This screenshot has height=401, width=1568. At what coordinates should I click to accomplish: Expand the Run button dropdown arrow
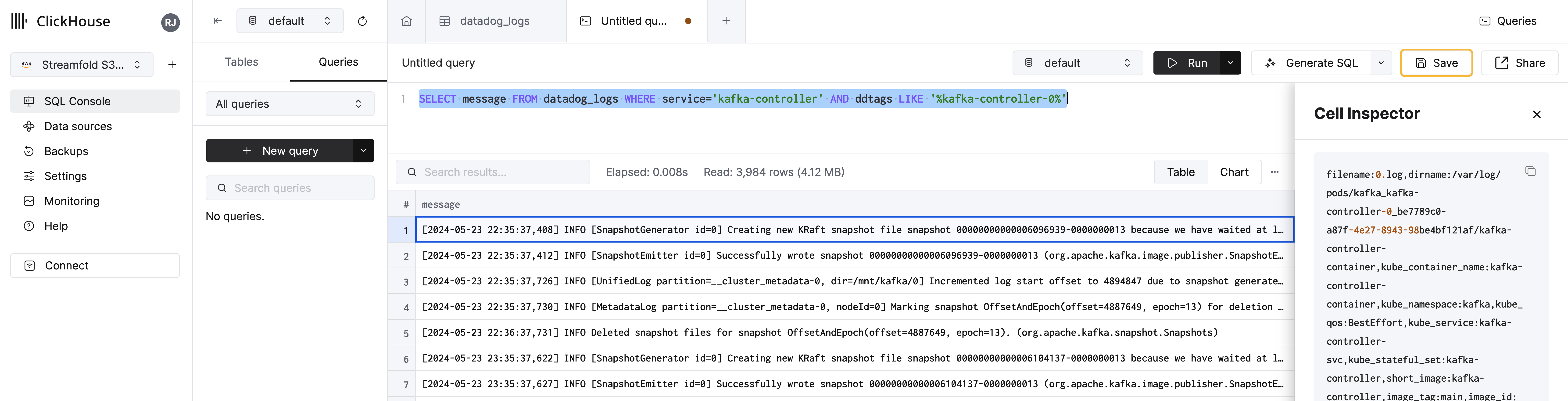[x=1230, y=63]
